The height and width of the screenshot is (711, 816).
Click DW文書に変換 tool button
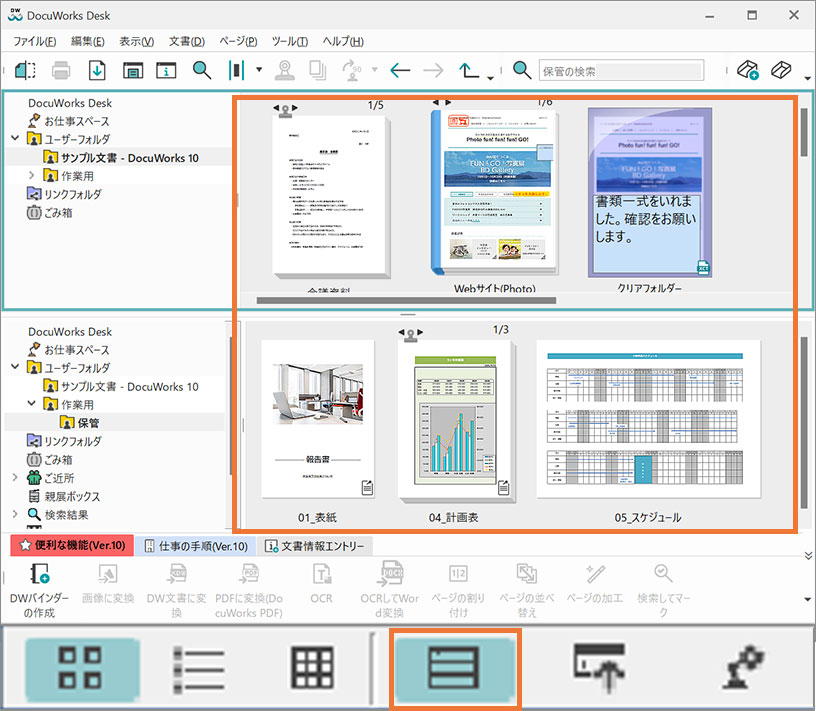(x=176, y=590)
